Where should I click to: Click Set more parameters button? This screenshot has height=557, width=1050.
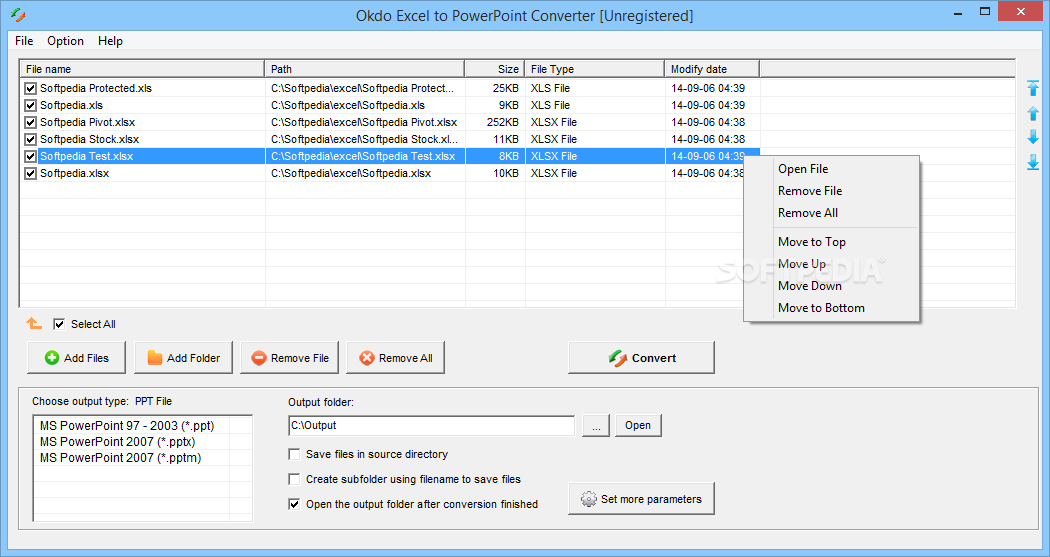tap(642, 499)
